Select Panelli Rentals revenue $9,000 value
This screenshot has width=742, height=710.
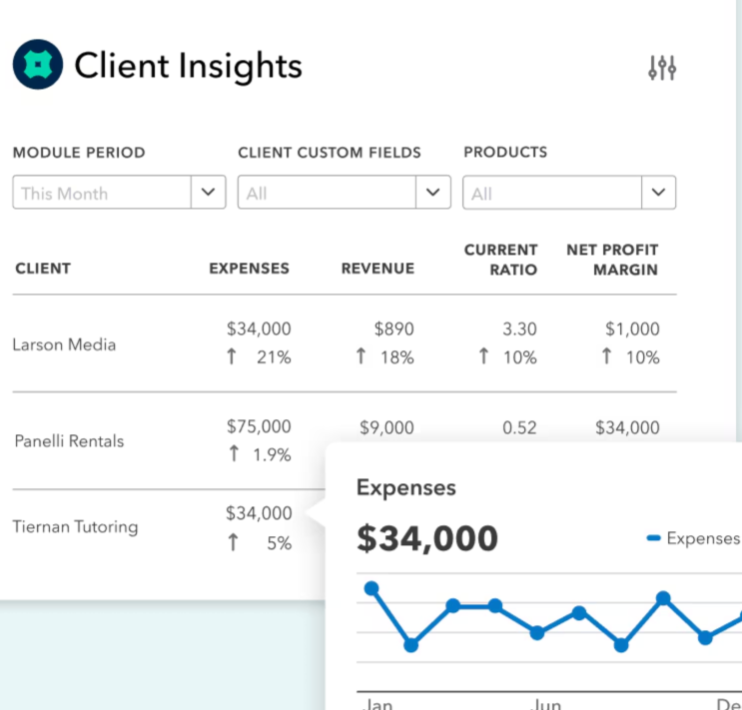tap(387, 428)
